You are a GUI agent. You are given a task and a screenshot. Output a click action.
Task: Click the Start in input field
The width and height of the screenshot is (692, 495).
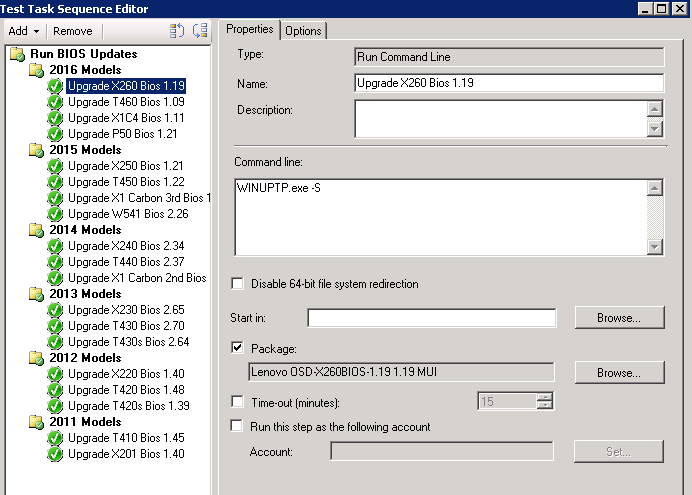432,318
